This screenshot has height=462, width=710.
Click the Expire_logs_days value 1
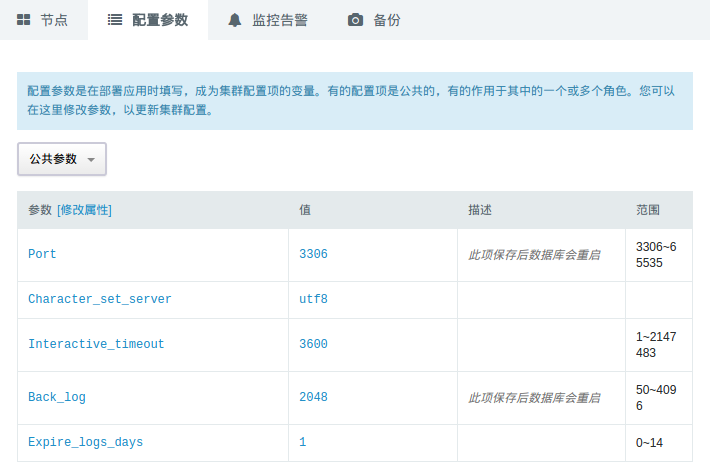coord(303,442)
